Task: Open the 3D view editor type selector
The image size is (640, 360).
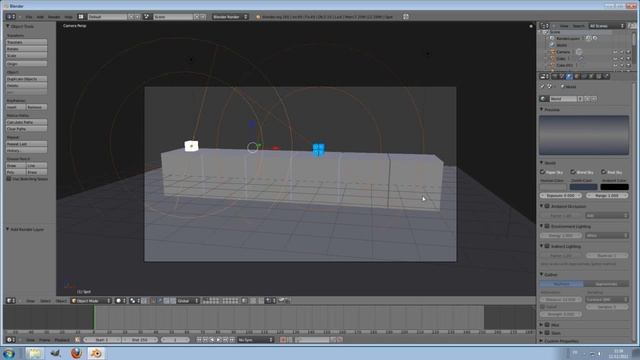Action: pos(11,301)
